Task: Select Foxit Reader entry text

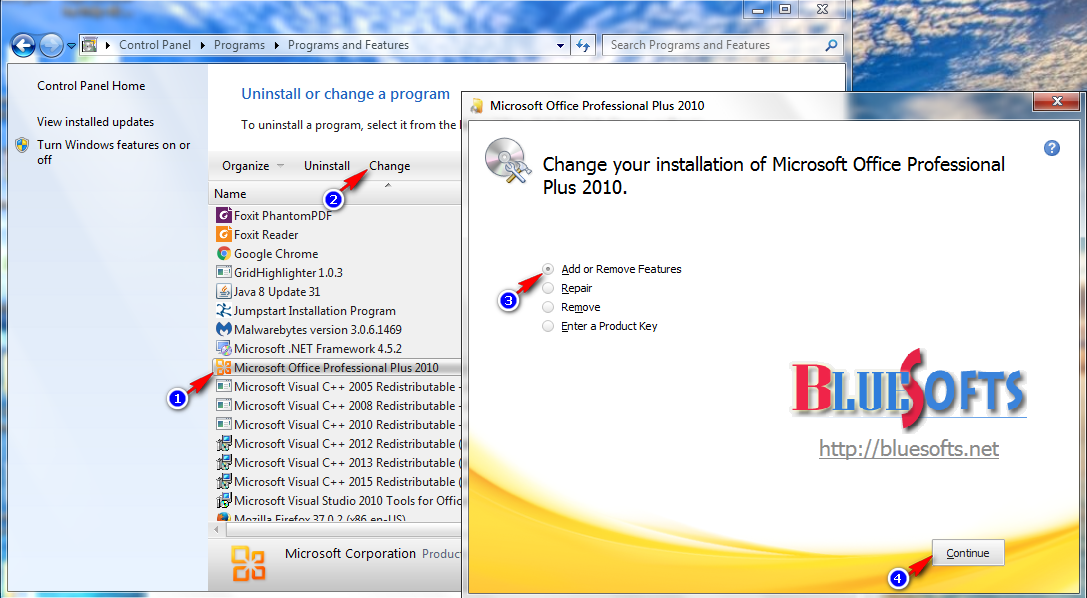Action: click(266, 235)
